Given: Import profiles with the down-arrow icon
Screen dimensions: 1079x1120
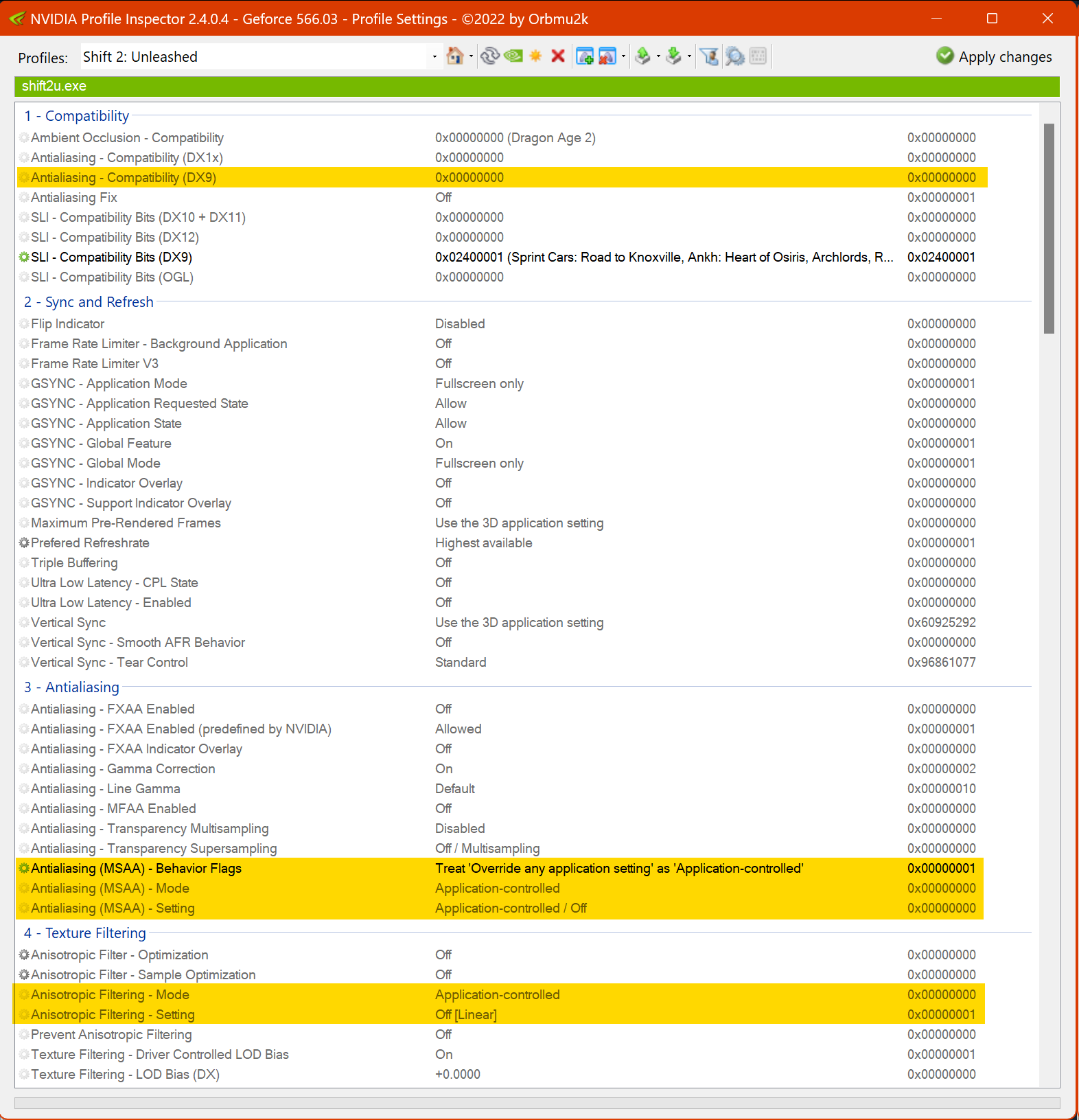Looking at the screenshot, I should coord(674,56).
